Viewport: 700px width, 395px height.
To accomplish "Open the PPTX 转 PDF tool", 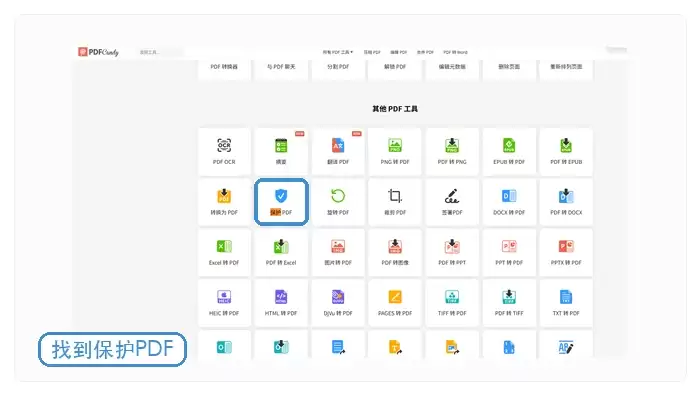I will pyautogui.click(x=566, y=253).
